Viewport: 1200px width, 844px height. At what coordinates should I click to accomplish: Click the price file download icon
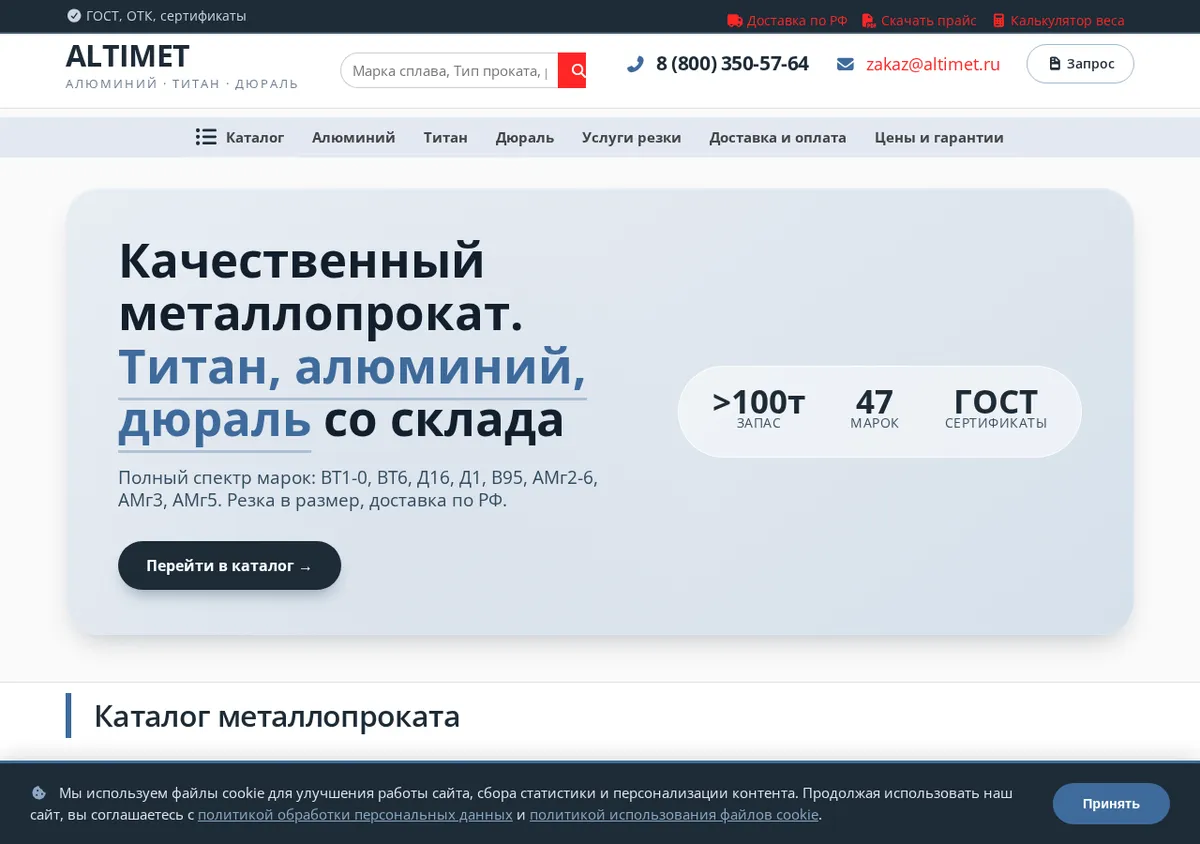pyautogui.click(x=868, y=20)
